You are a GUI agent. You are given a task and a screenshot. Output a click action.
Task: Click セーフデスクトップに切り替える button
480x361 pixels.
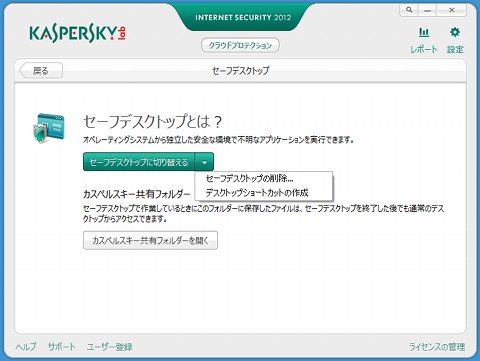(x=139, y=162)
